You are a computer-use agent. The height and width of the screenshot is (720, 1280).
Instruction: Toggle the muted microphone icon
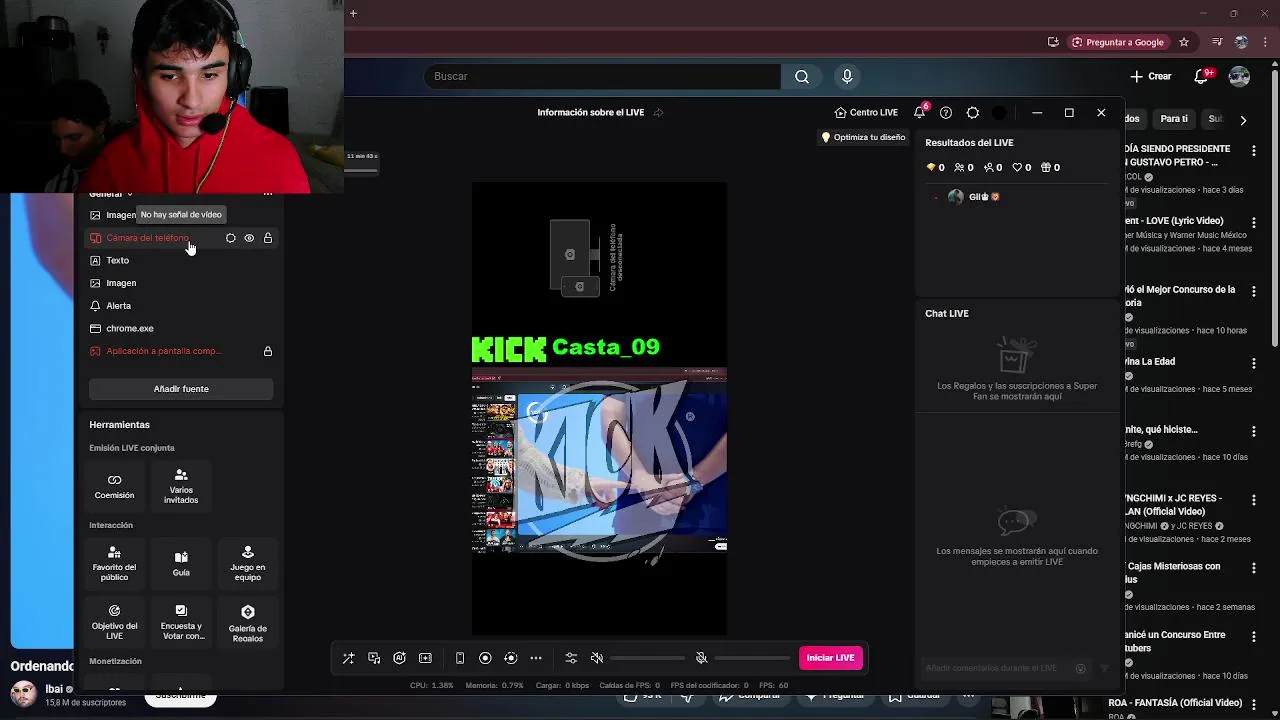(701, 658)
